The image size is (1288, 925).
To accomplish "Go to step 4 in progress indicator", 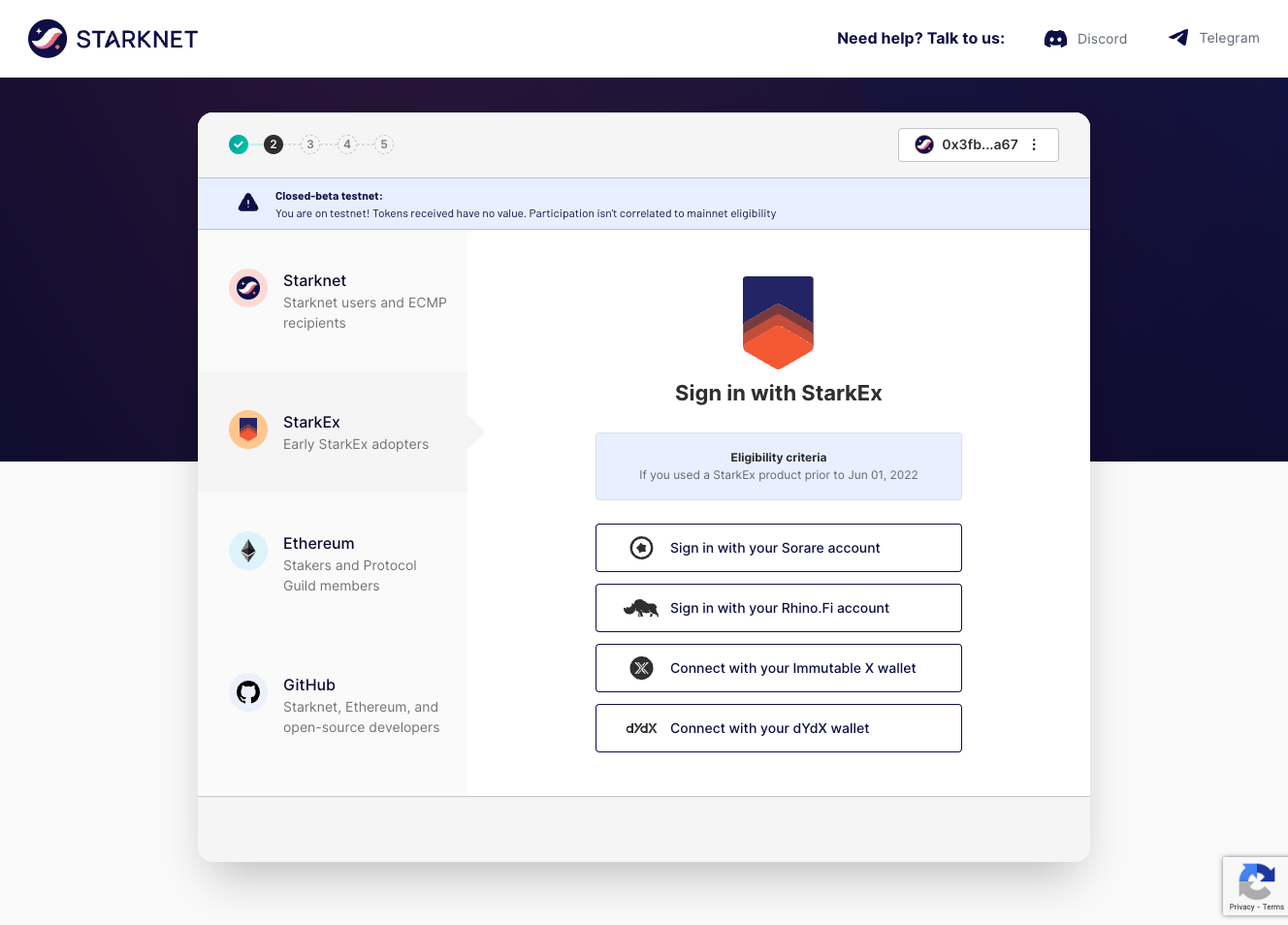I will pyautogui.click(x=347, y=144).
